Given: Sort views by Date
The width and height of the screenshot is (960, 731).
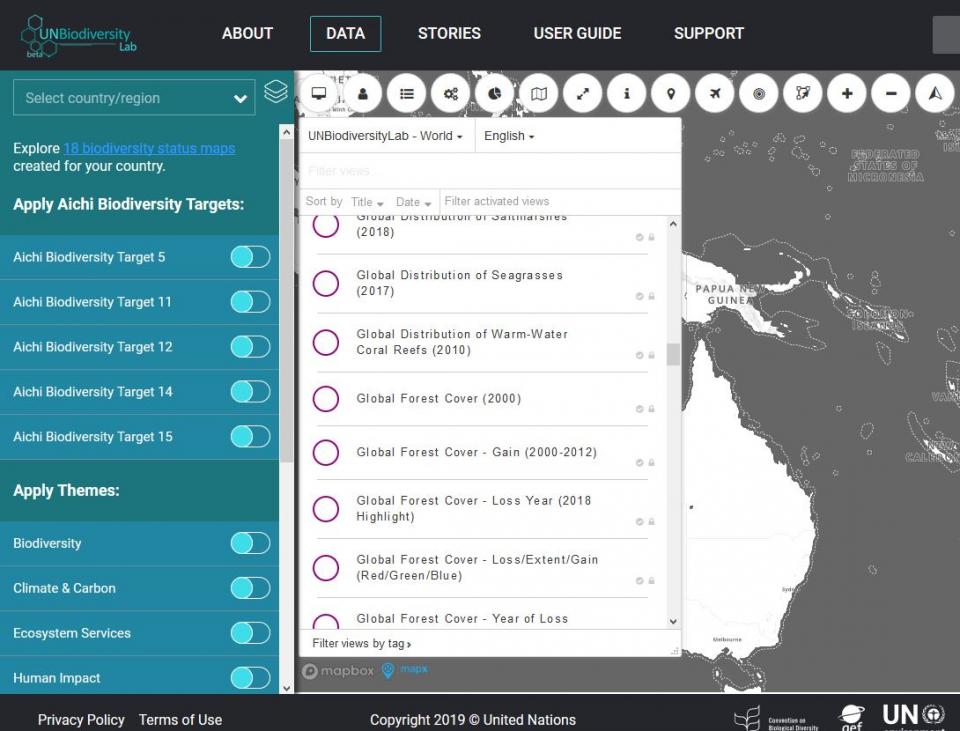Looking at the screenshot, I should 412,201.
